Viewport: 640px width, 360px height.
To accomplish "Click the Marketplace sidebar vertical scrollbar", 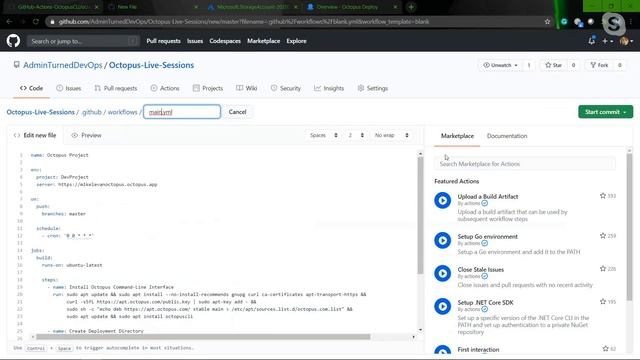I will coord(629,227).
